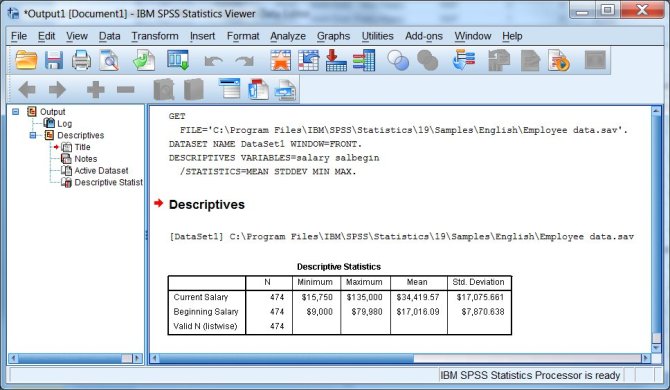Click the output pane horizontal scrollbar thumb
The image size is (670, 390).
286,358
